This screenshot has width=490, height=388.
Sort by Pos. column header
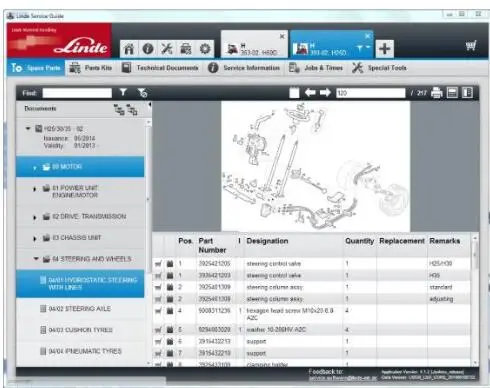point(185,241)
